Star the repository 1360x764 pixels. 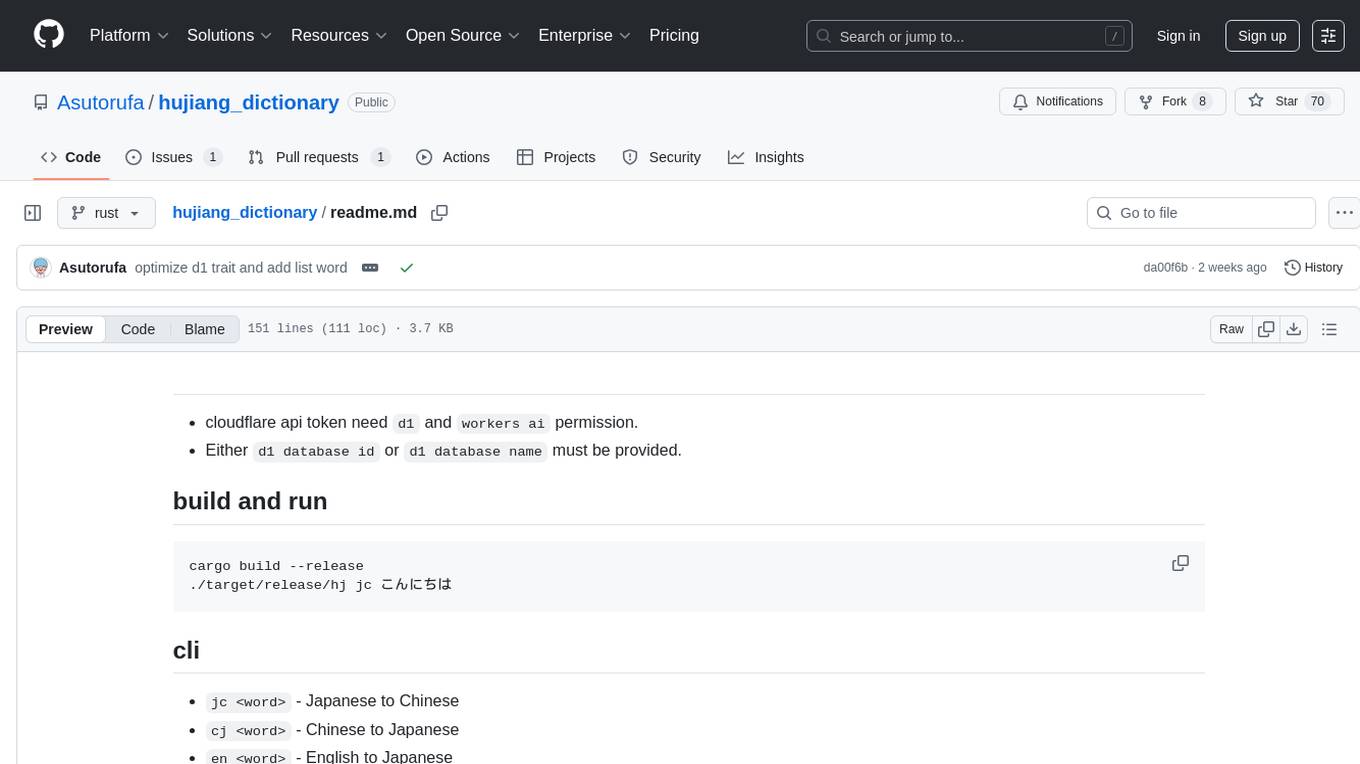(1289, 101)
